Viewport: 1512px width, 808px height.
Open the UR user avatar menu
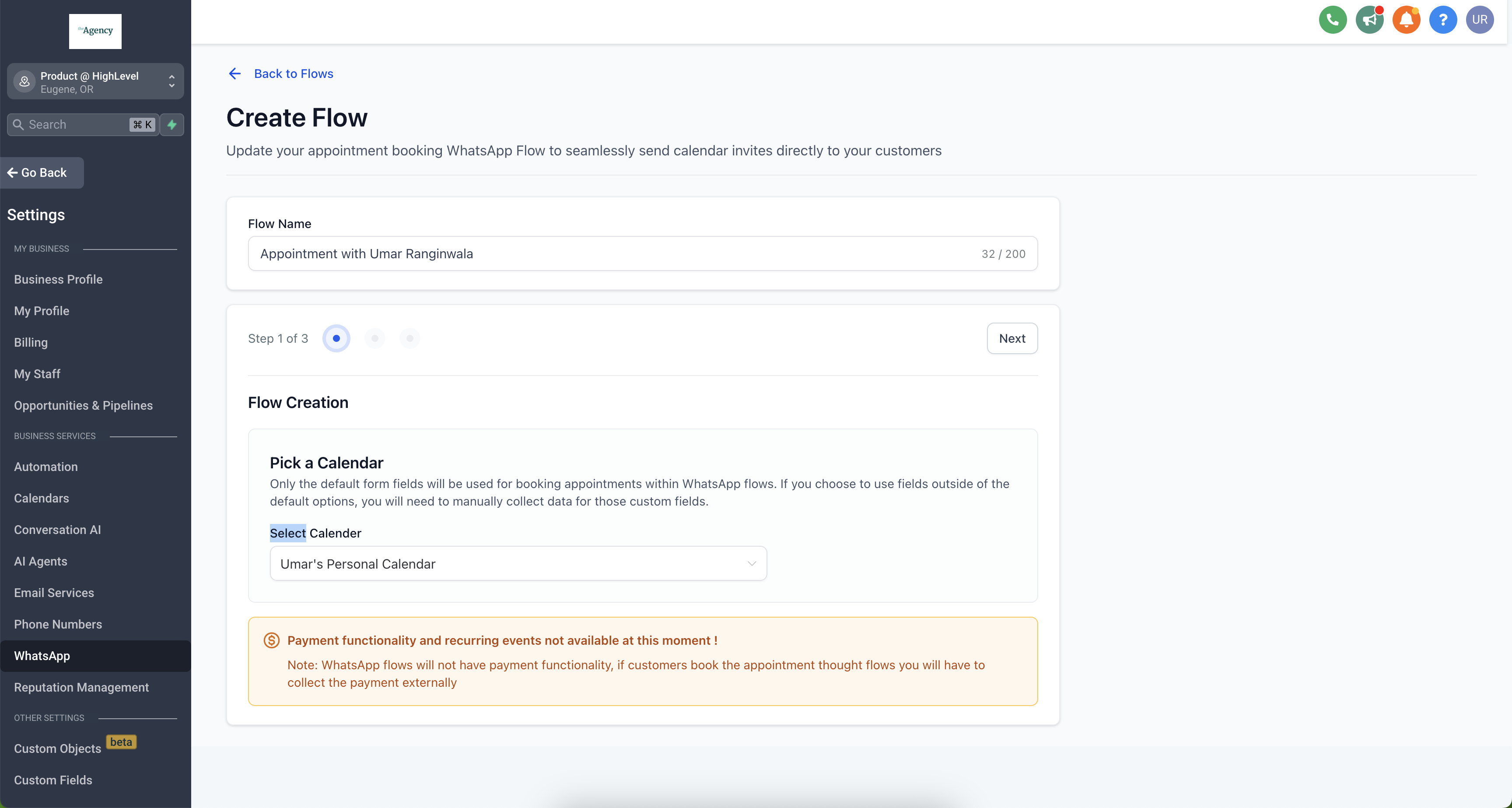(1479, 20)
